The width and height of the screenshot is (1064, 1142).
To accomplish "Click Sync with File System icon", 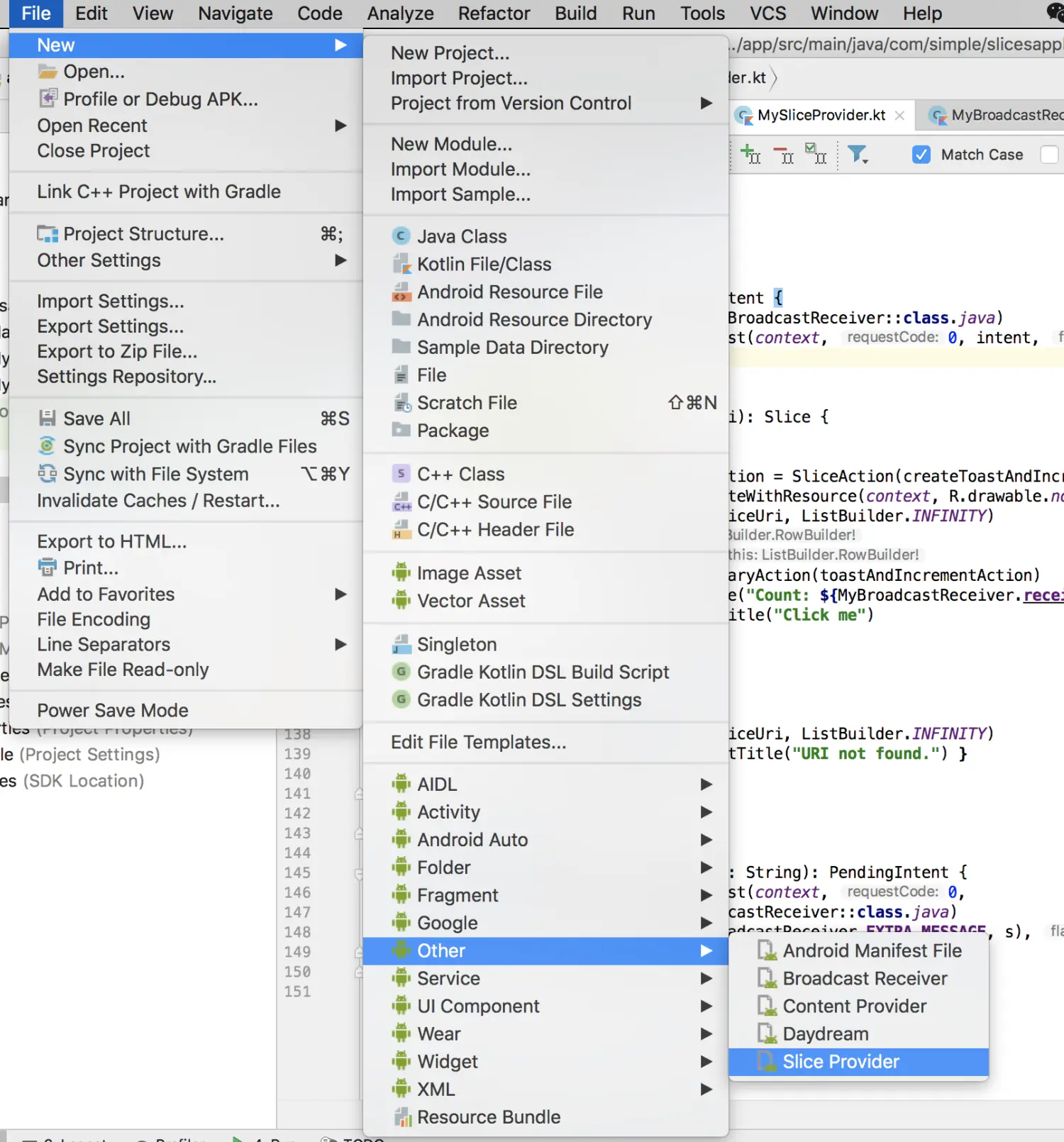I will [47, 474].
